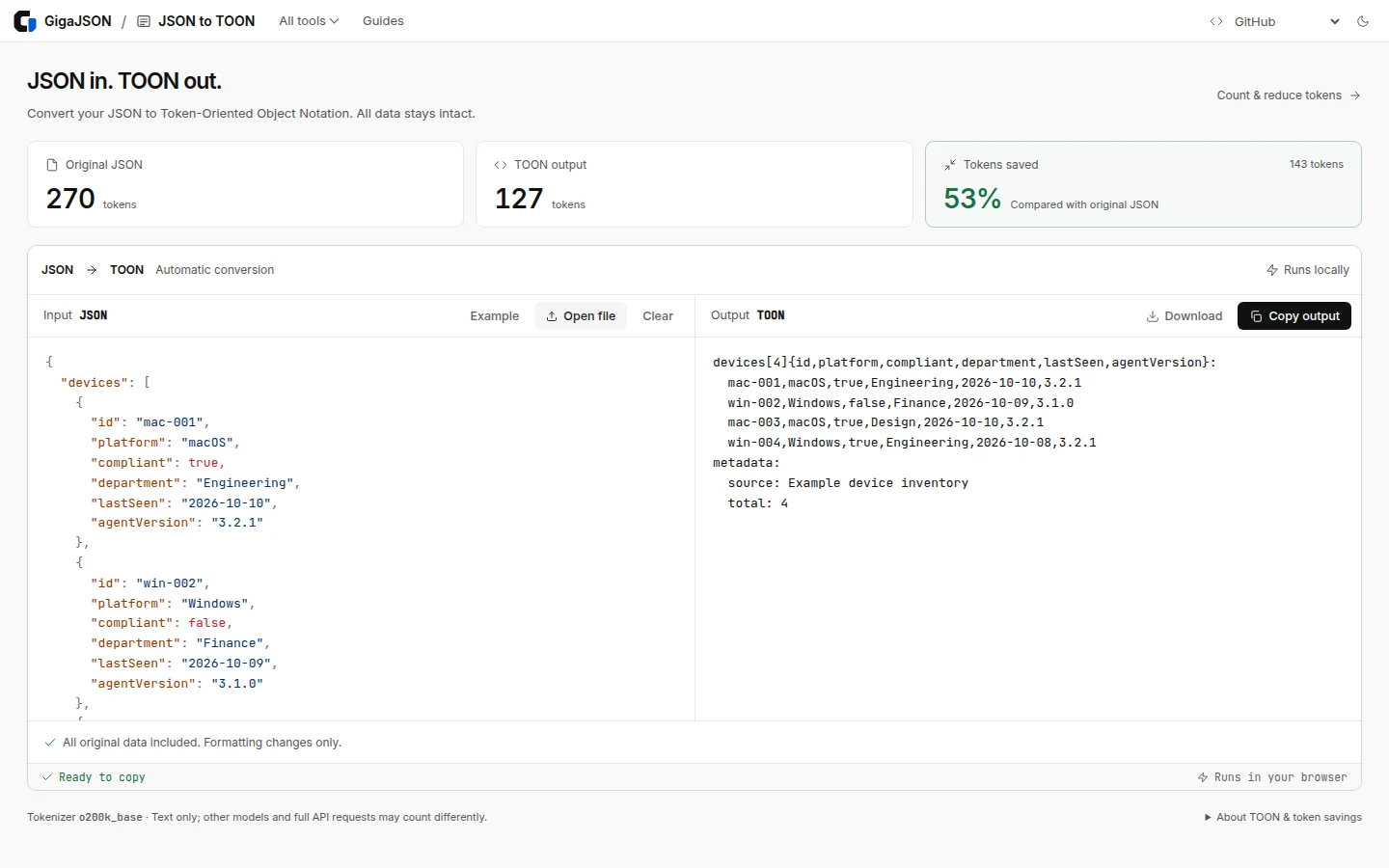Screen dimensions: 1389x868
Task: Click the JSON to TOON page icon
Action: (144, 21)
